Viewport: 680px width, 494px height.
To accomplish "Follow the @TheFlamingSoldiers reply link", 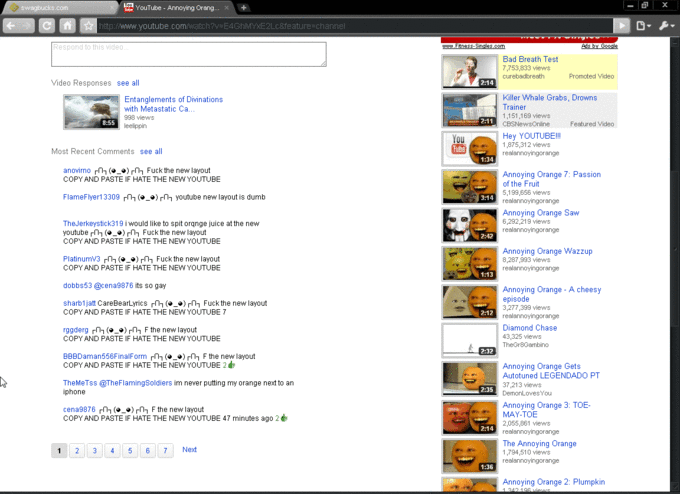I will 135,383.
